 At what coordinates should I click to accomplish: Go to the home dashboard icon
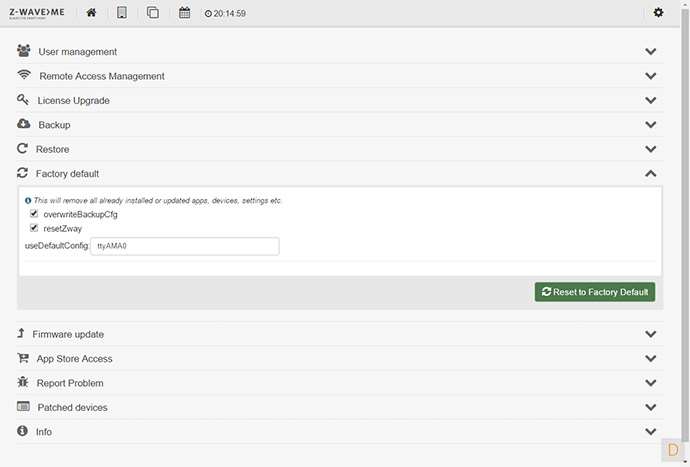92,13
